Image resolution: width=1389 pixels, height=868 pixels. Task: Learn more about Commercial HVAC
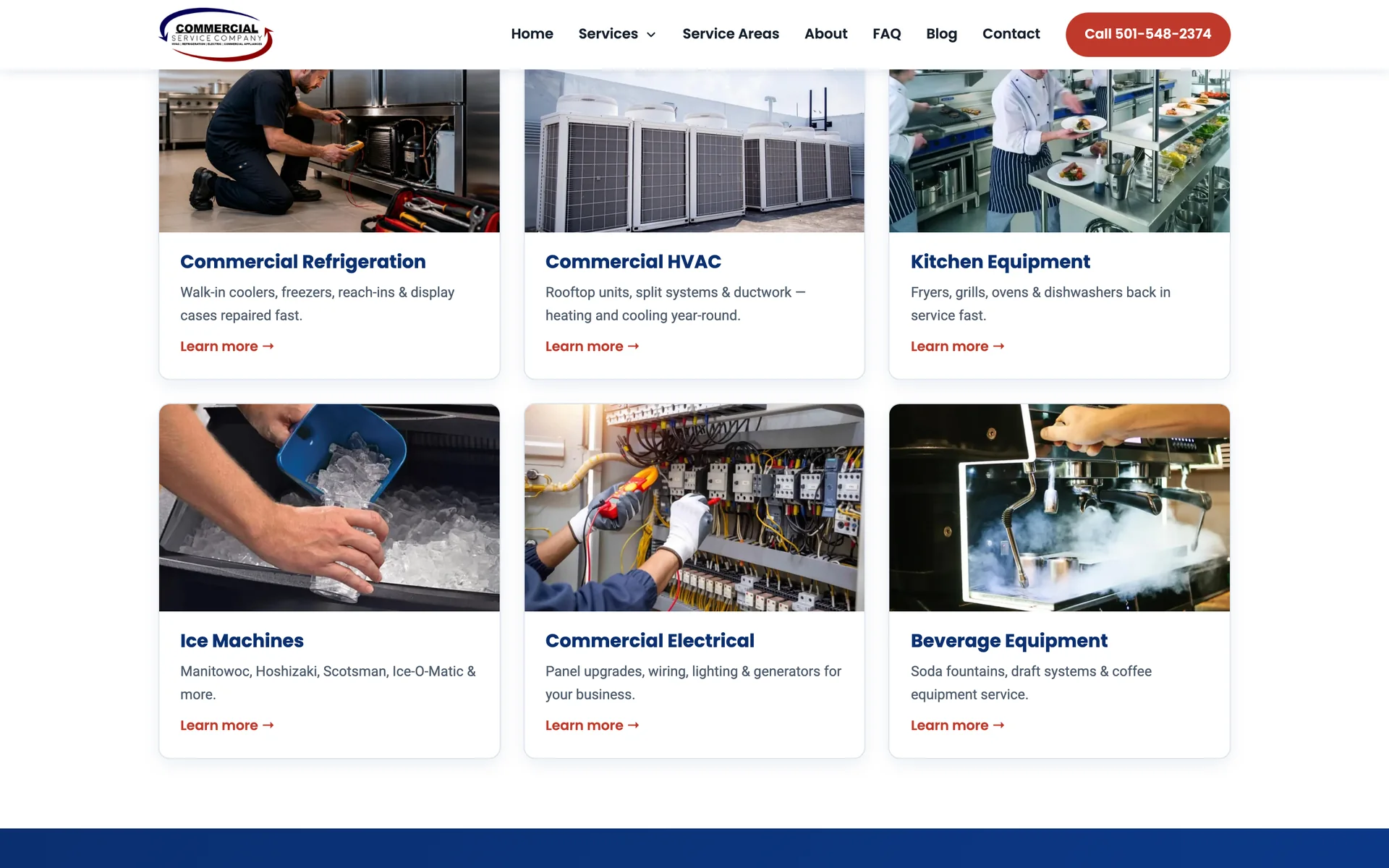[592, 346]
